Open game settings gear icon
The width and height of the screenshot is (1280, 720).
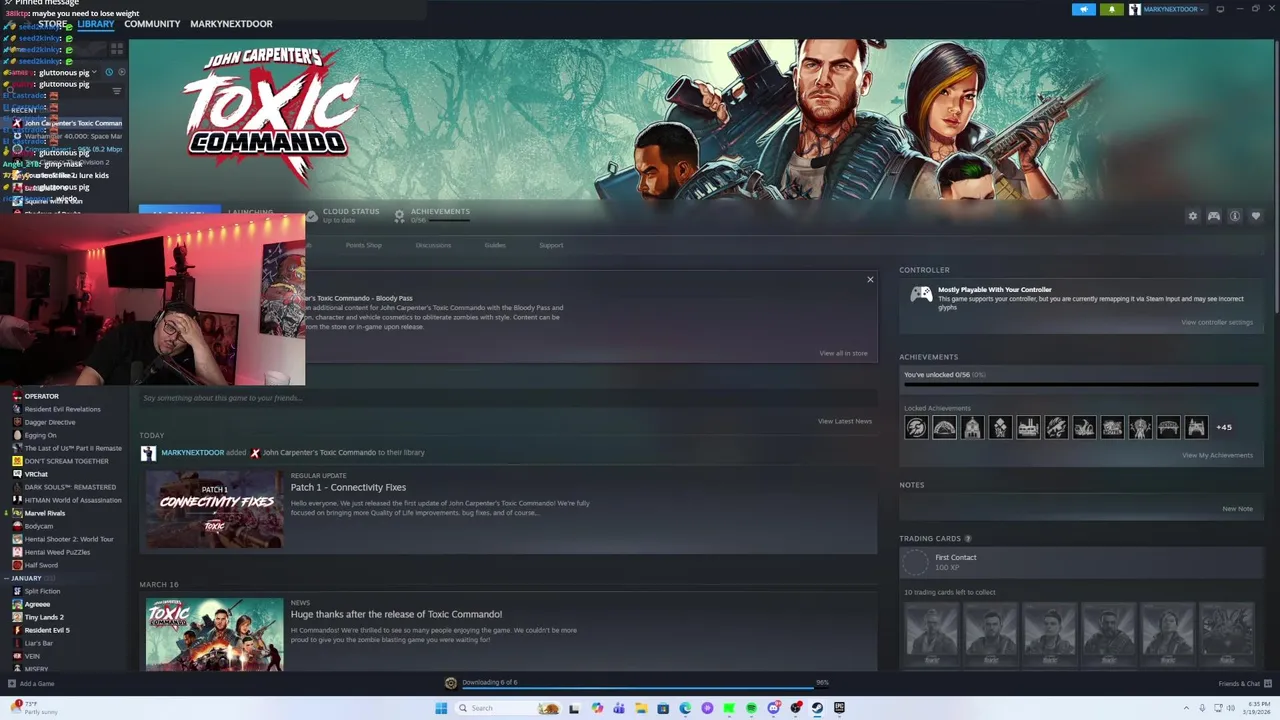1192,216
